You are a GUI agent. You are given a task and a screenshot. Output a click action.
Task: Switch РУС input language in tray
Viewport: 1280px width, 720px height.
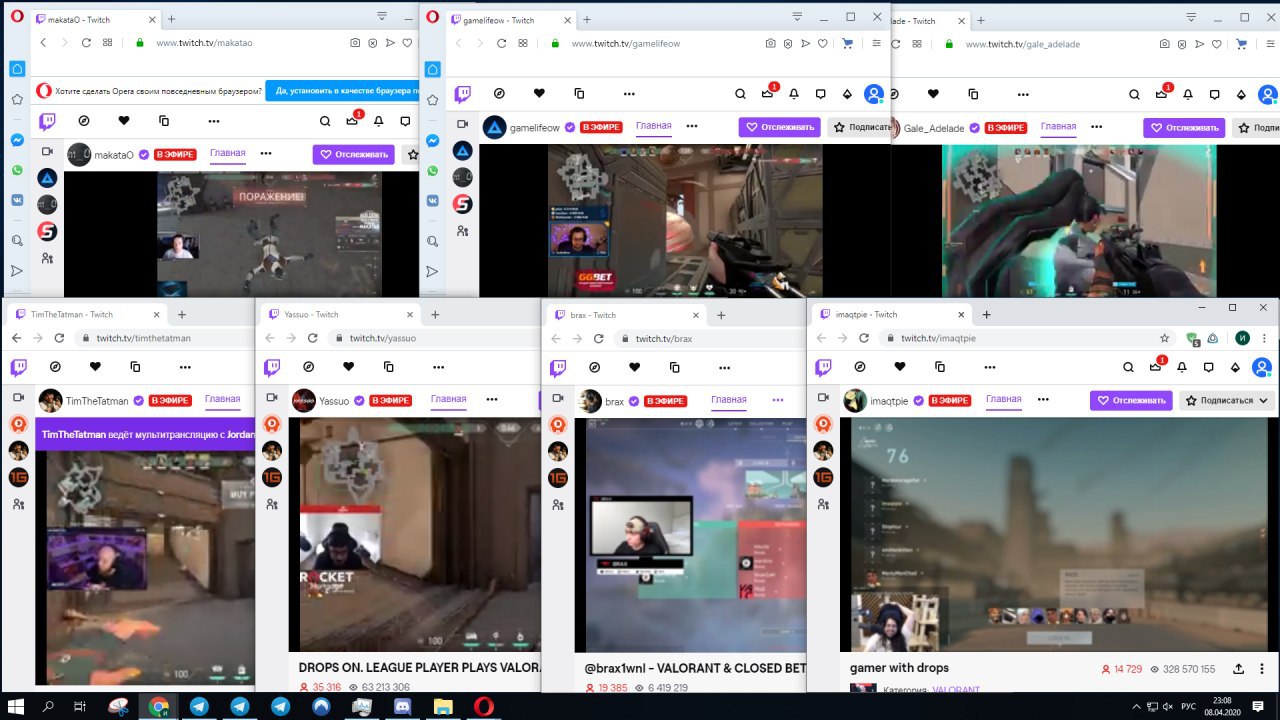[x=1189, y=706]
